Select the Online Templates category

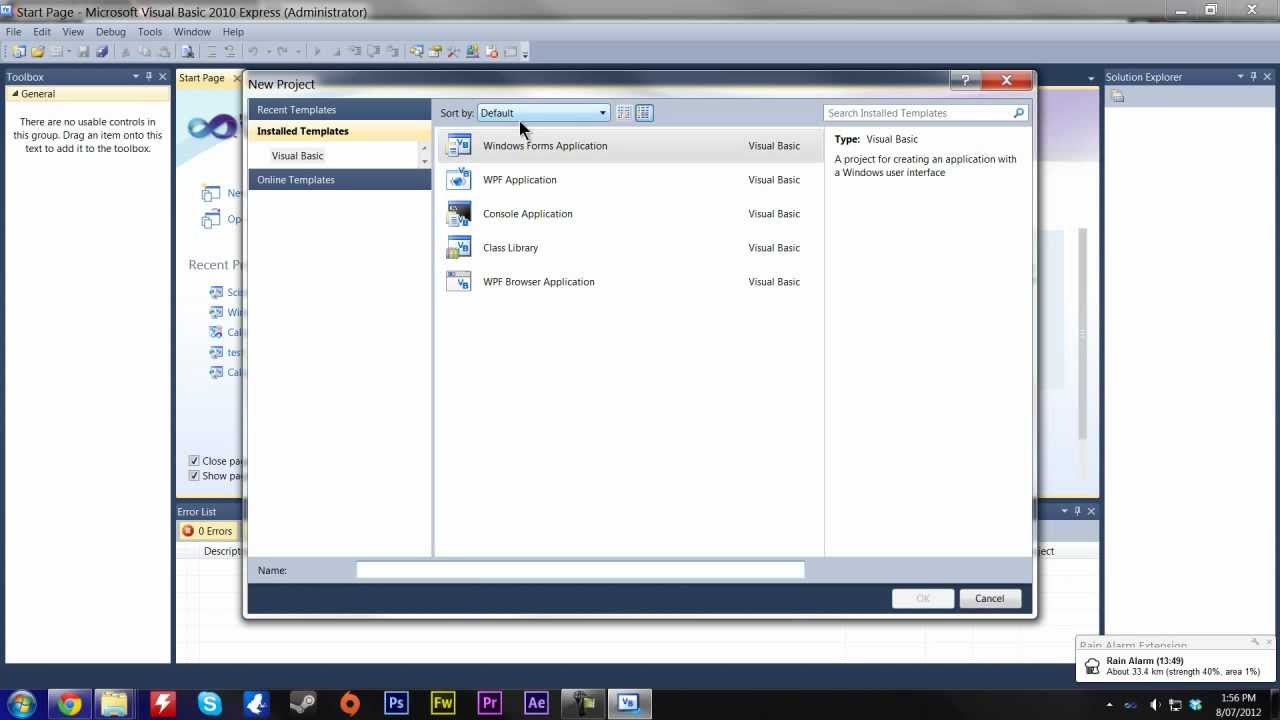[340, 180]
